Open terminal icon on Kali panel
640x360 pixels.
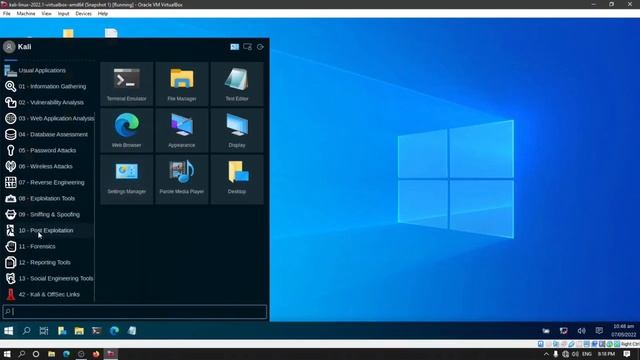97,331
